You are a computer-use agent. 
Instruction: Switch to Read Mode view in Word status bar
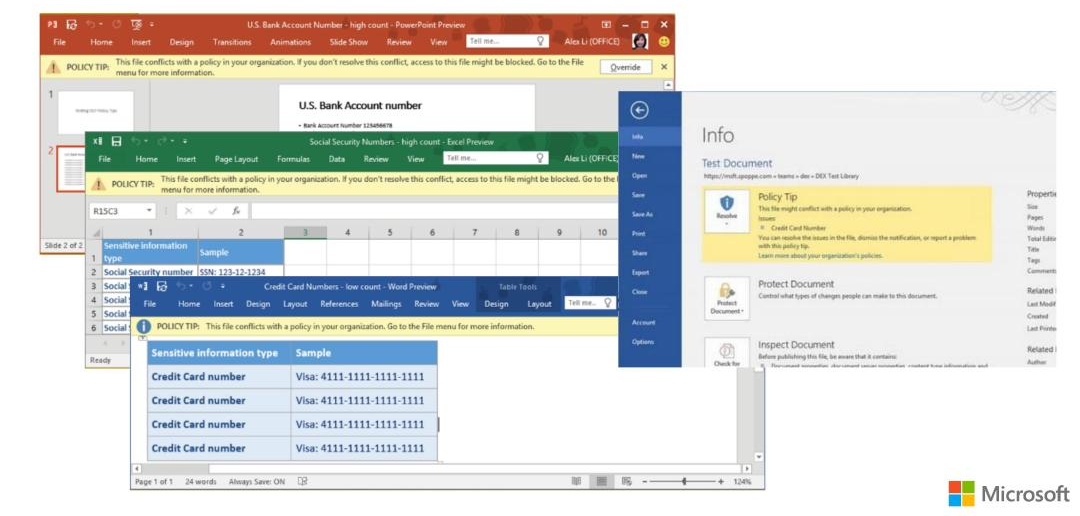576,482
